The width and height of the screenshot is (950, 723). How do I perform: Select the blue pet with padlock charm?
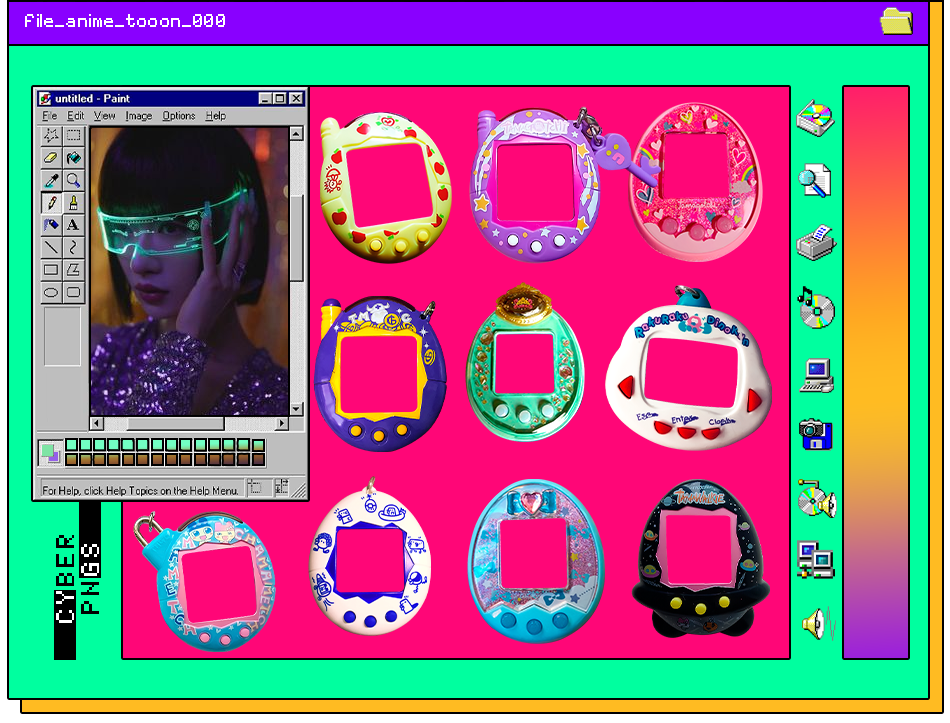pyautogui.click(x=206, y=581)
